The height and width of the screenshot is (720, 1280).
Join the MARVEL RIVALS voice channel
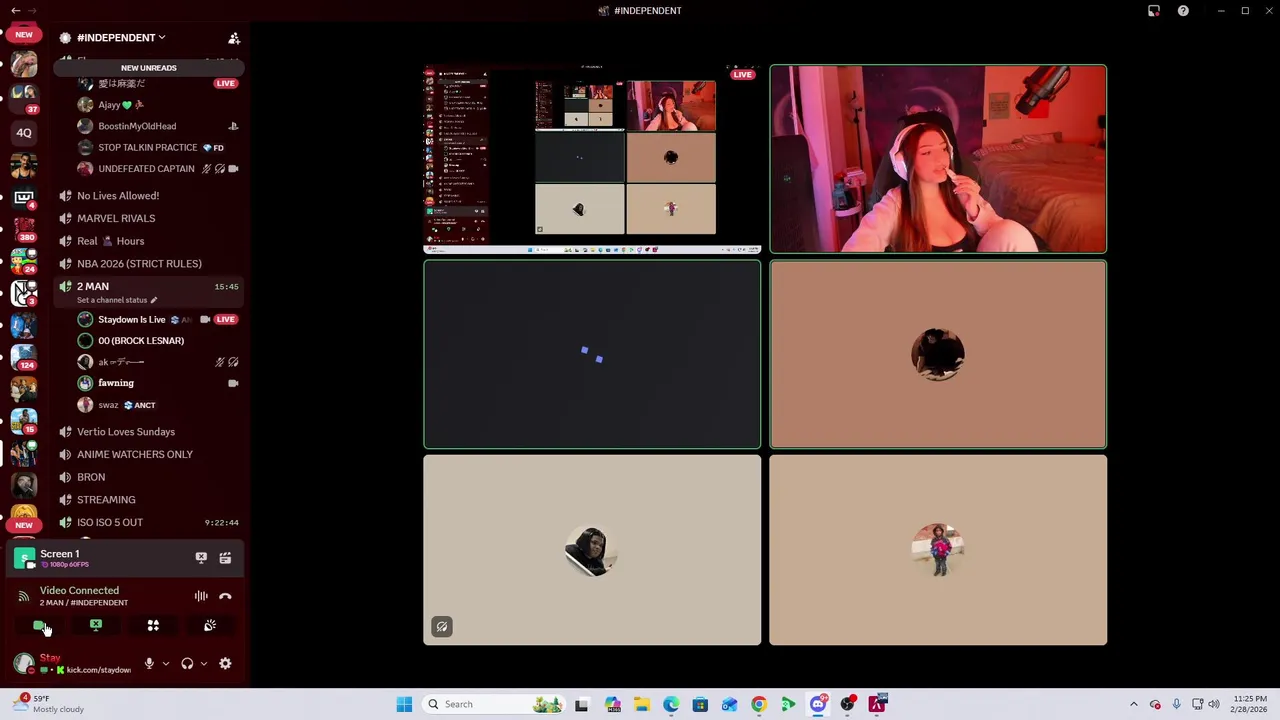click(x=116, y=218)
